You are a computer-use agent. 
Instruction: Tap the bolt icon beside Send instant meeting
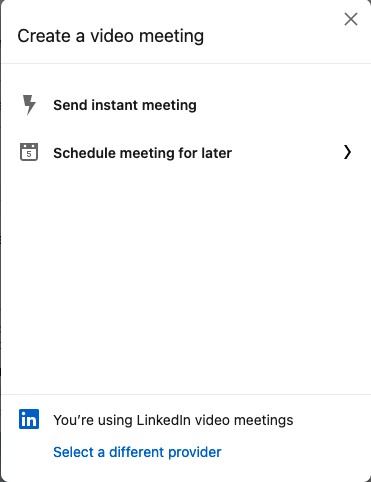pyautogui.click(x=29, y=105)
